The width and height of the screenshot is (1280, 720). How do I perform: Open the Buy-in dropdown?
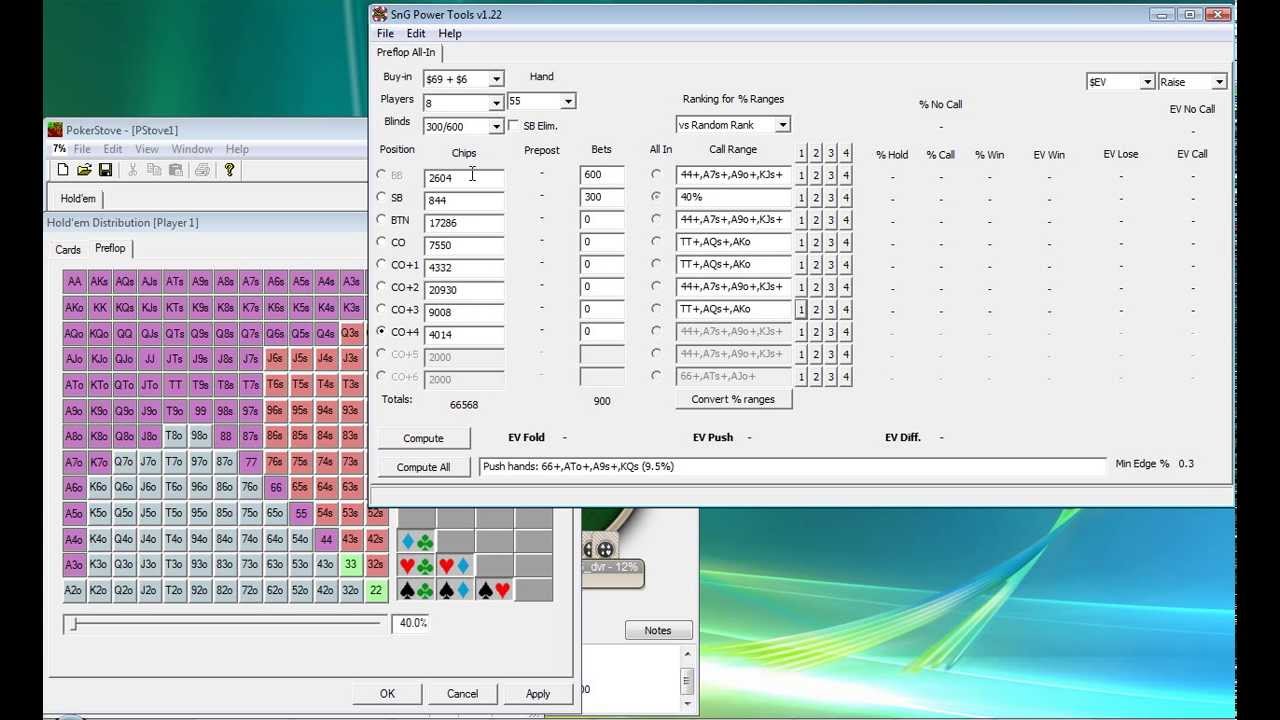(x=496, y=79)
